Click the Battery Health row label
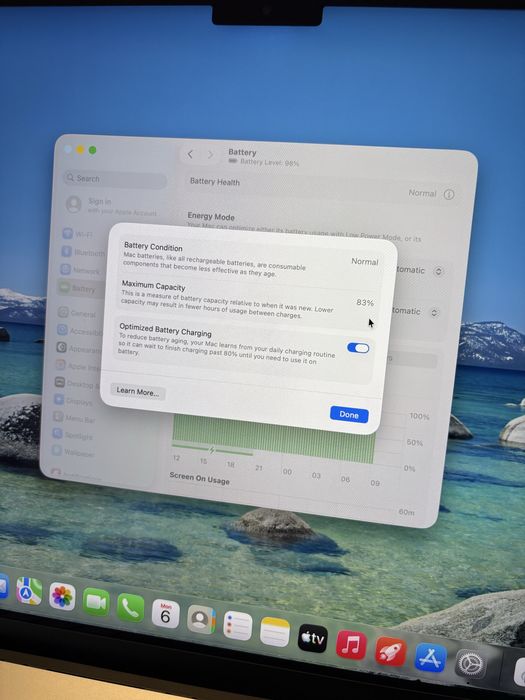The height and width of the screenshot is (700, 525). coord(215,182)
